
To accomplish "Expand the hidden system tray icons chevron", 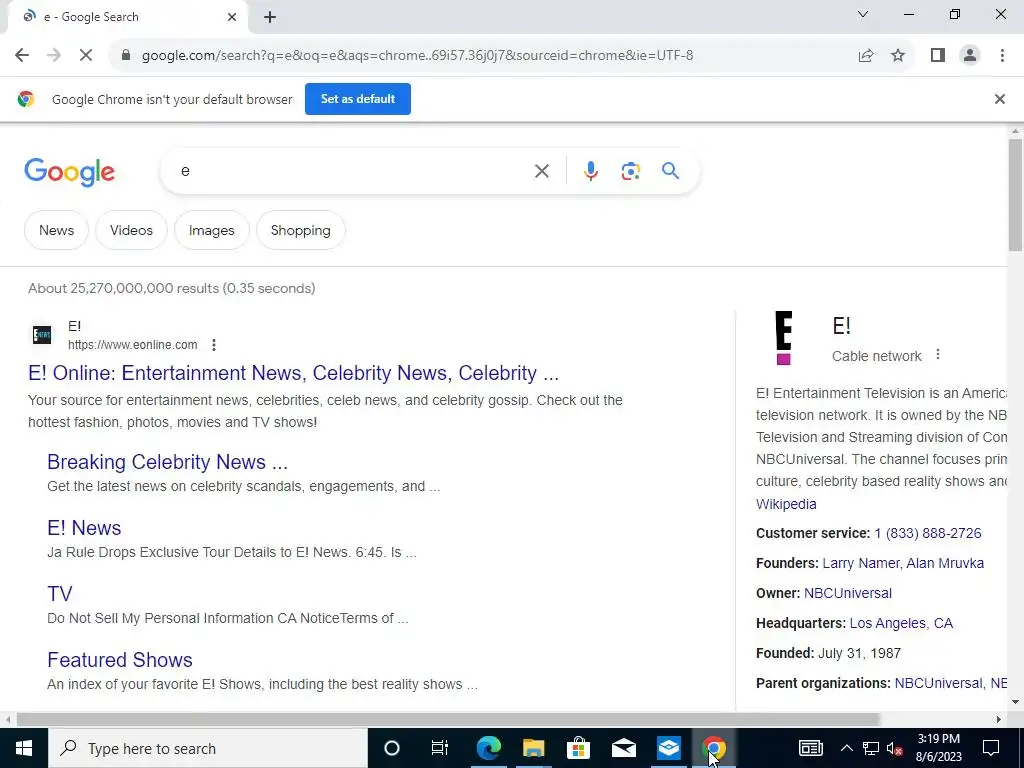I will [846, 748].
